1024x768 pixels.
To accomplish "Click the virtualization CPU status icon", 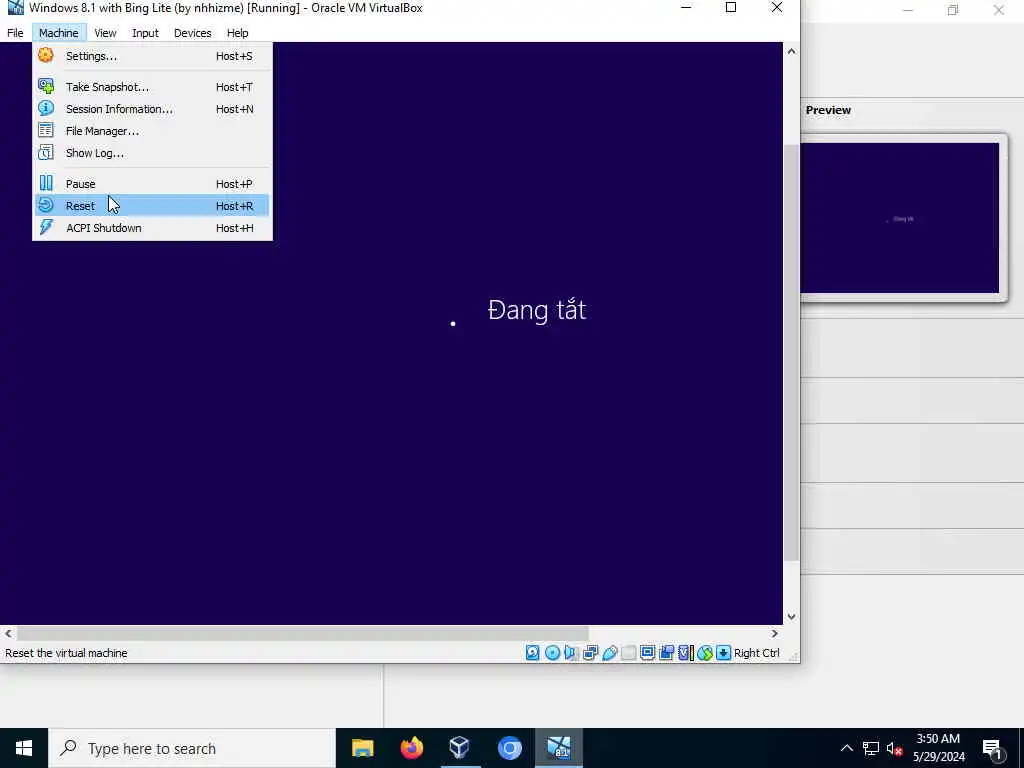I will click(686, 652).
